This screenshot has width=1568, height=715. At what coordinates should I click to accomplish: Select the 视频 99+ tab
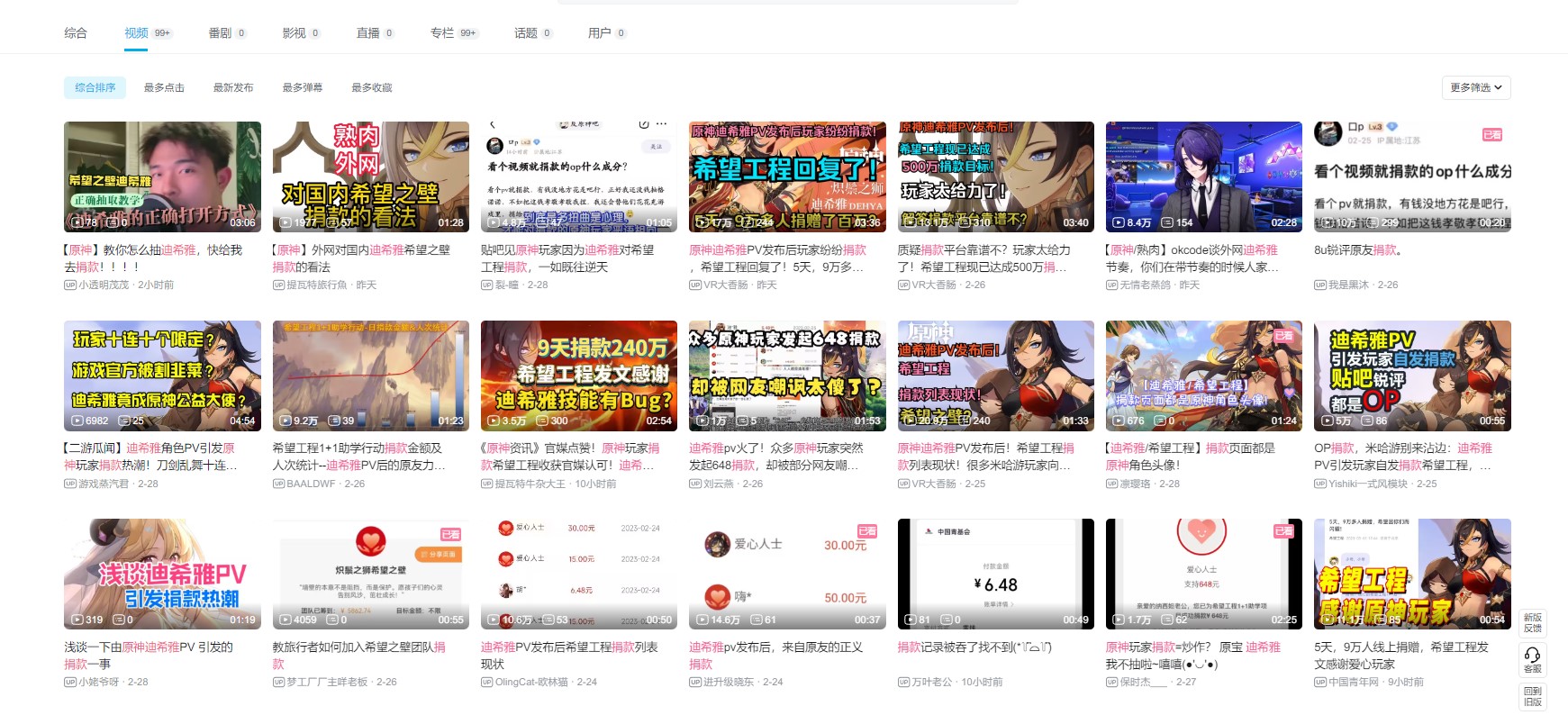(x=149, y=33)
